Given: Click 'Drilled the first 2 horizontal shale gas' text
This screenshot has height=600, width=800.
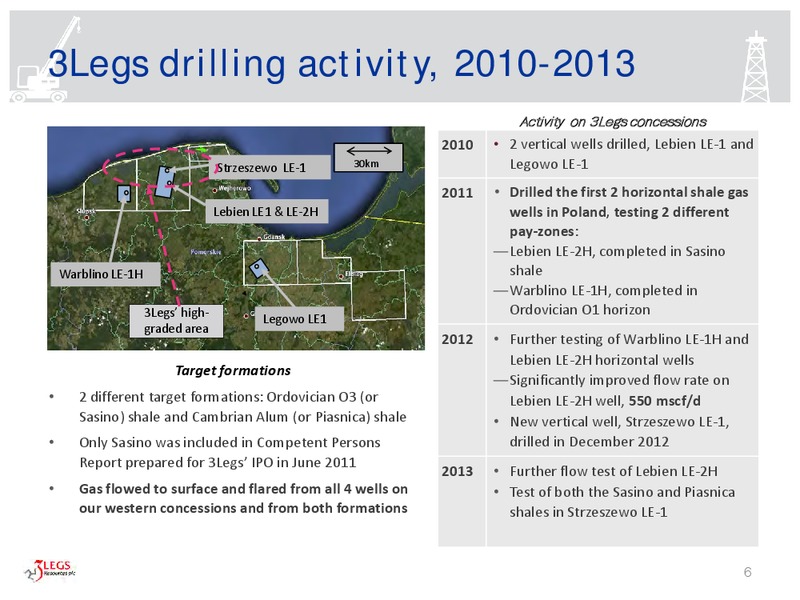Looking at the screenshot, I should (x=629, y=192).
